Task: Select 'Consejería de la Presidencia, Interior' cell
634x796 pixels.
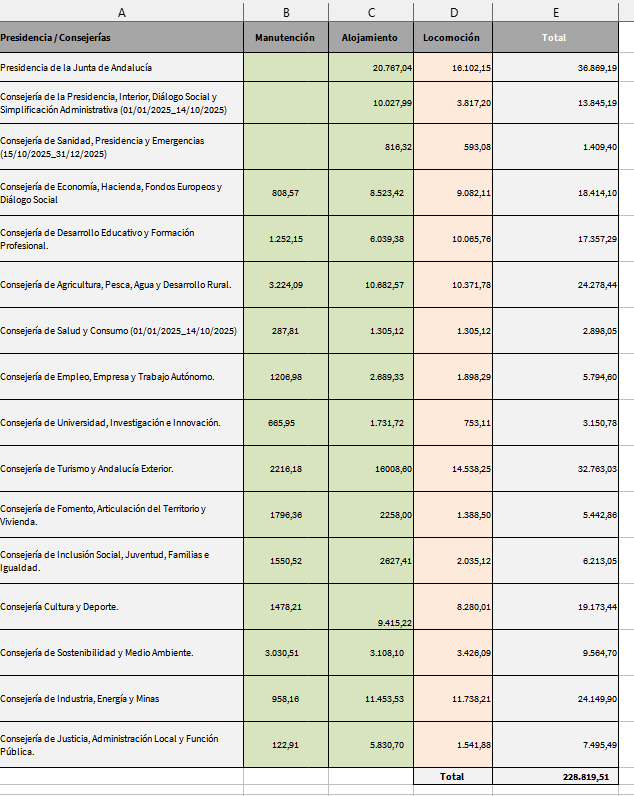Action: point(121,103)
